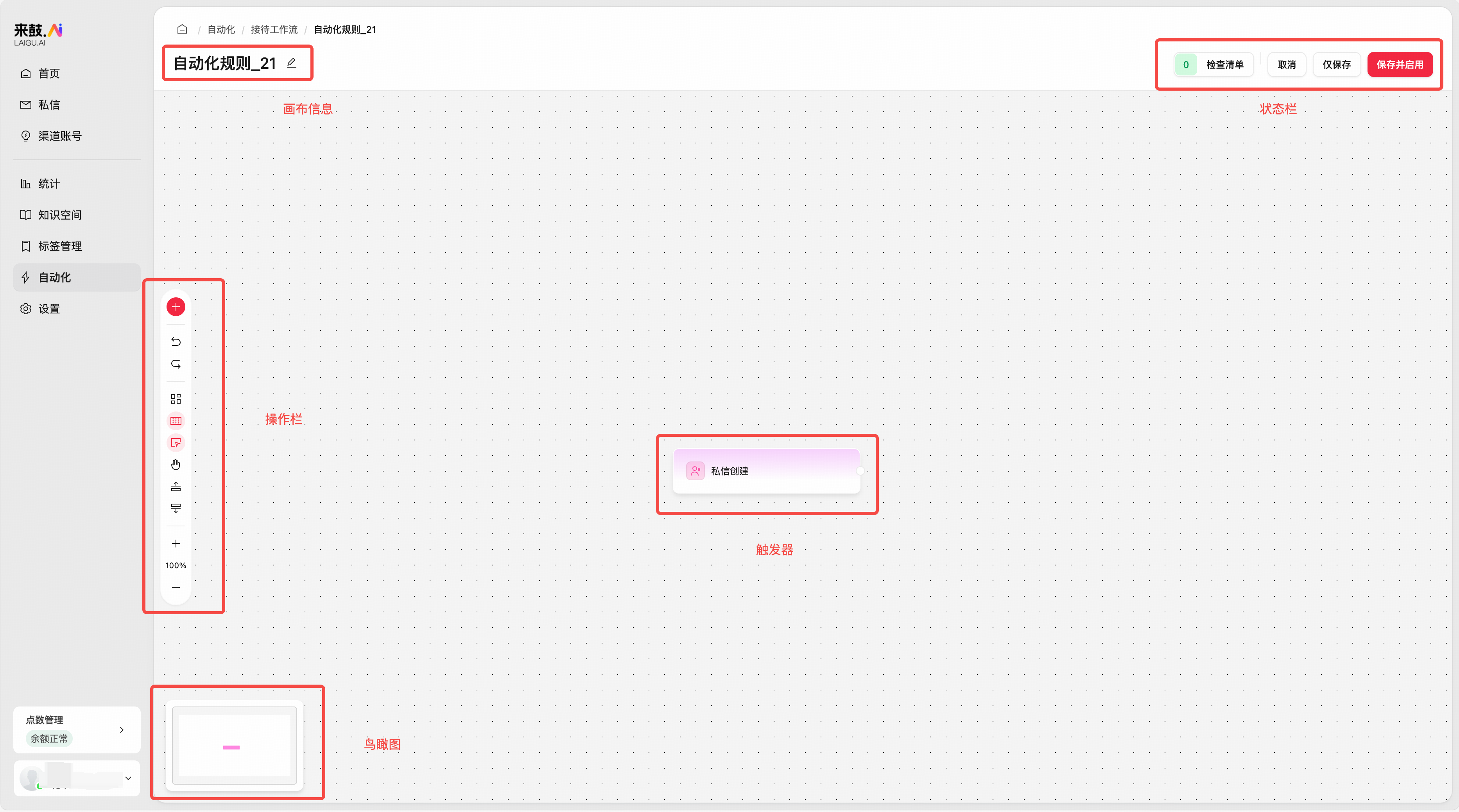The width and height of the screenshot is (1459, 812).
Task: Click the 保存并启用 button
Action: pos(1400,64)
